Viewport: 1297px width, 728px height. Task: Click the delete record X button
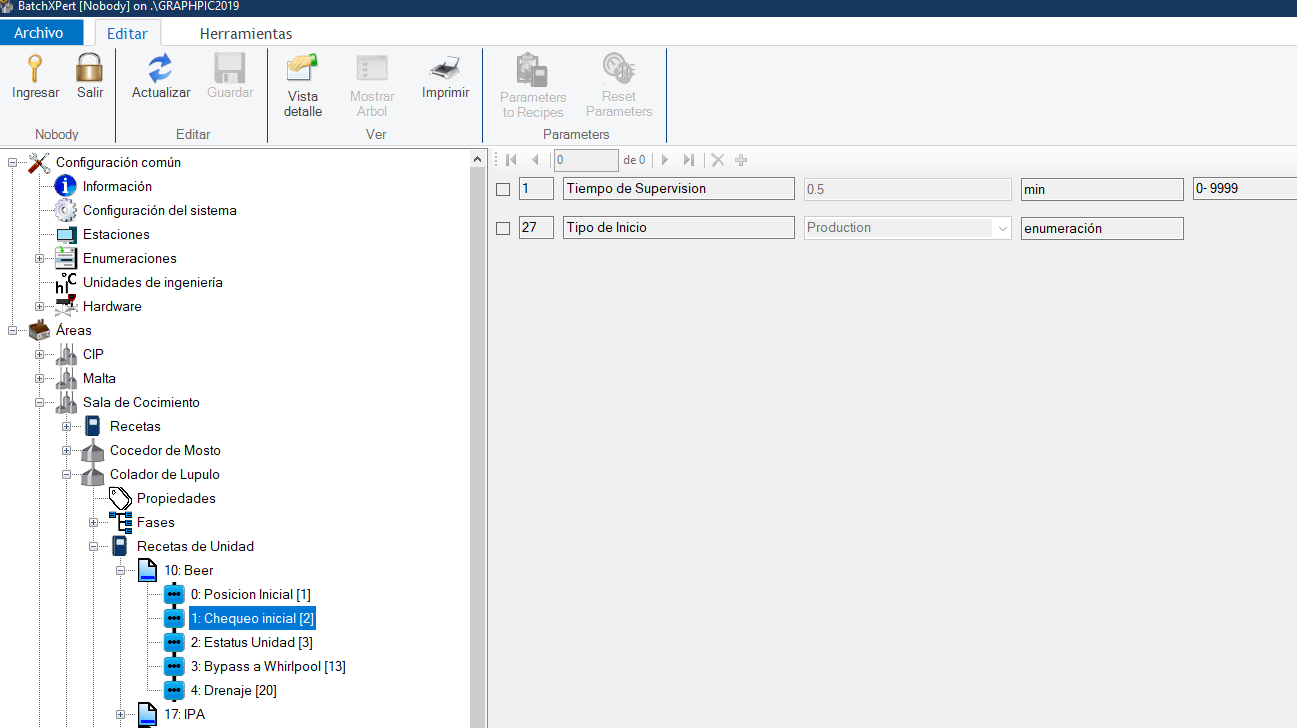point(716,160)
